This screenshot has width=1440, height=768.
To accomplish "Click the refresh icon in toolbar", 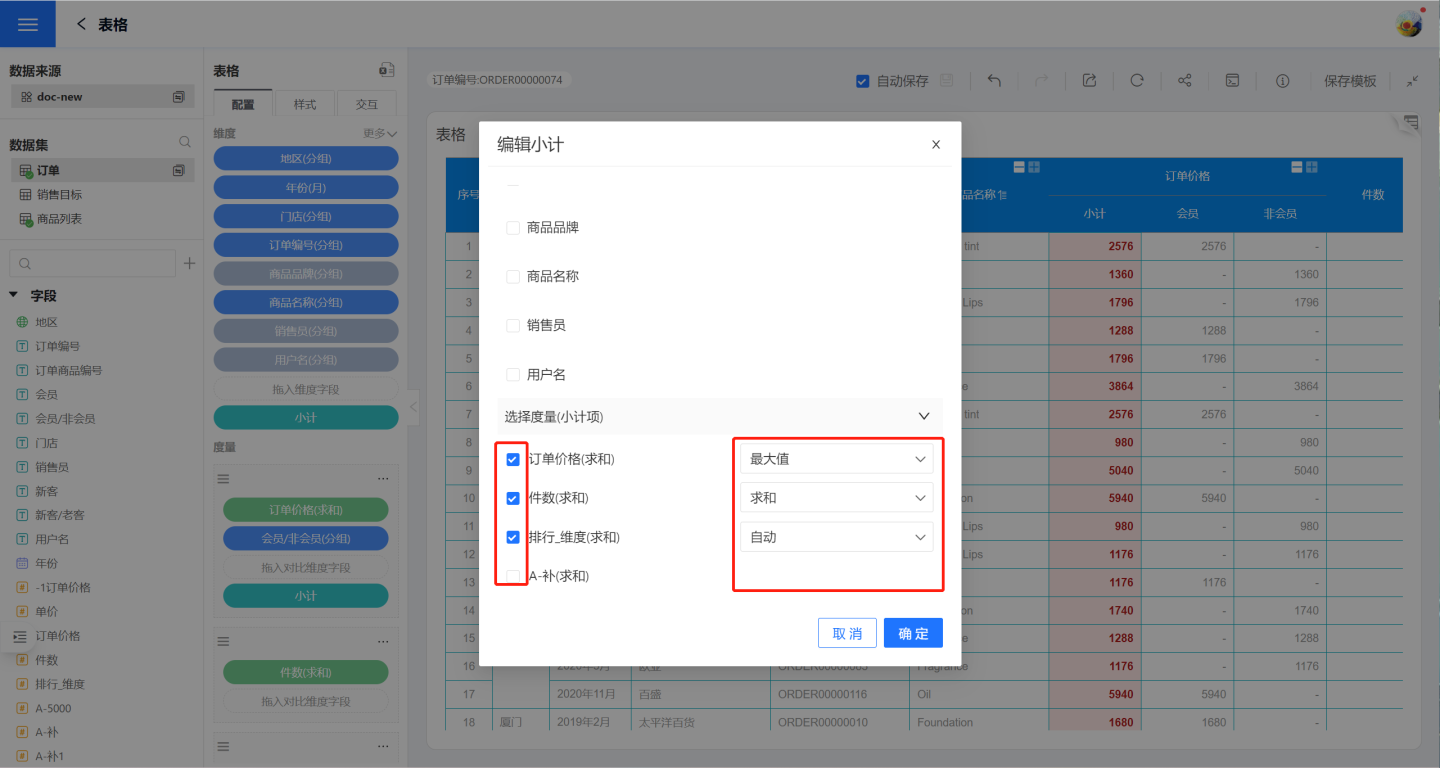I will click(1137, 81).
